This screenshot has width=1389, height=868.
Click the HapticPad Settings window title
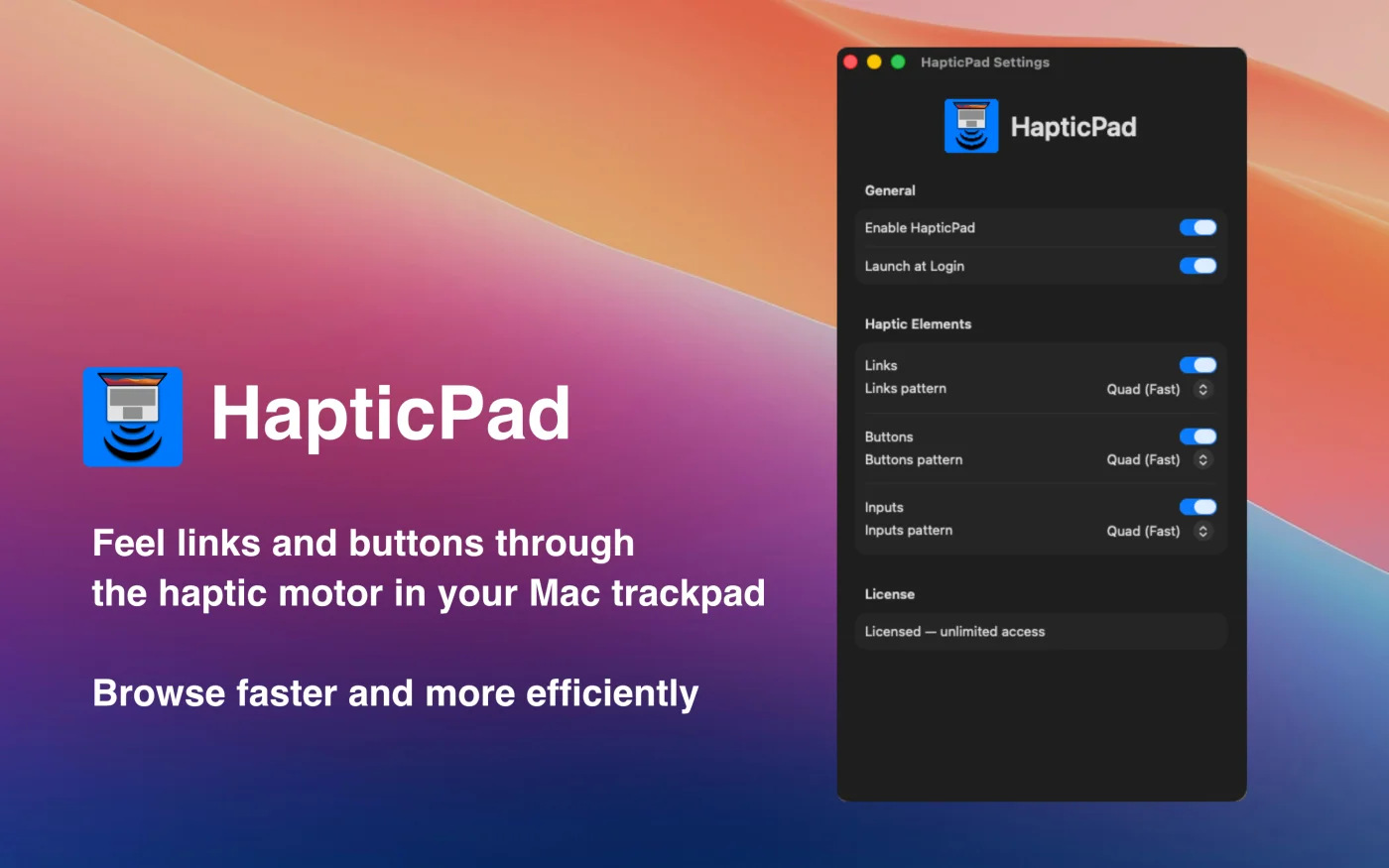[985, 62]
